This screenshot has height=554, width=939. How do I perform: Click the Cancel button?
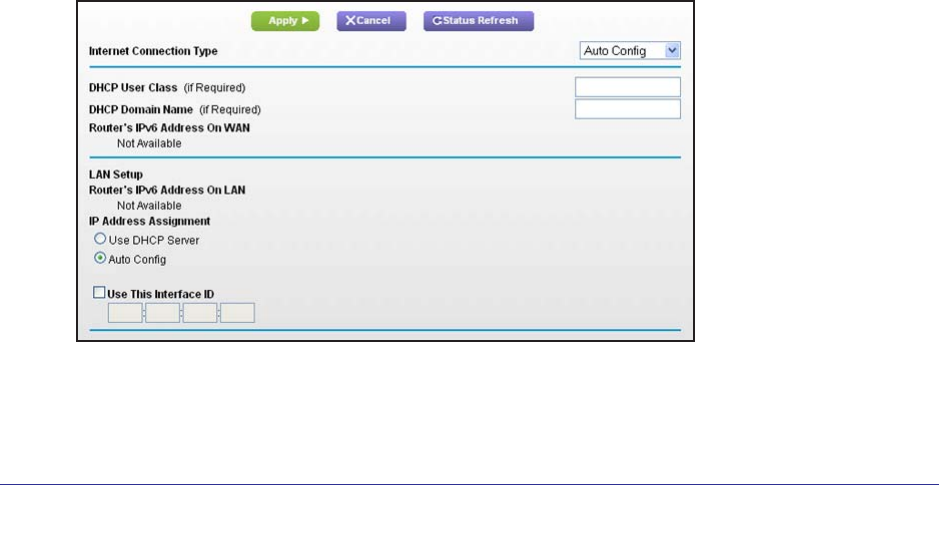[x=371, y=21]
